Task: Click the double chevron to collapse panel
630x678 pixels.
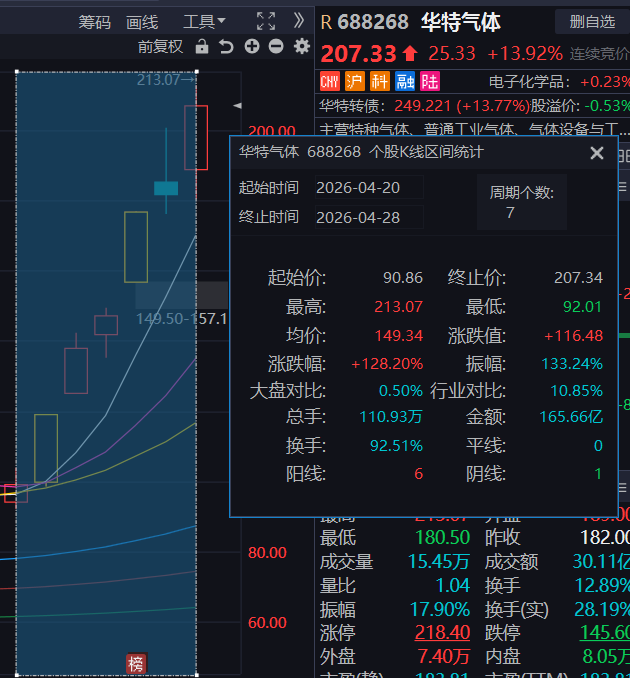Action: click(299, 20)
